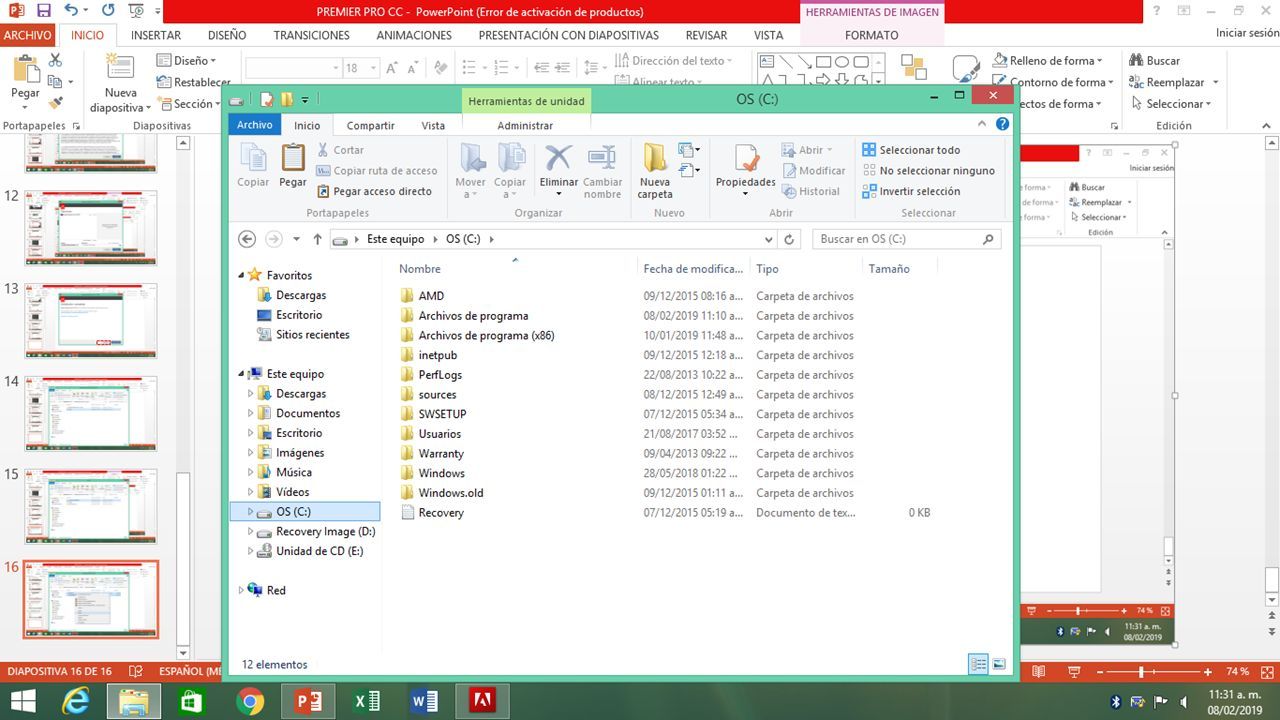Switch to Compartir tab in Explorer
This screenshot has width=1280, height=720.
[370, 125]
